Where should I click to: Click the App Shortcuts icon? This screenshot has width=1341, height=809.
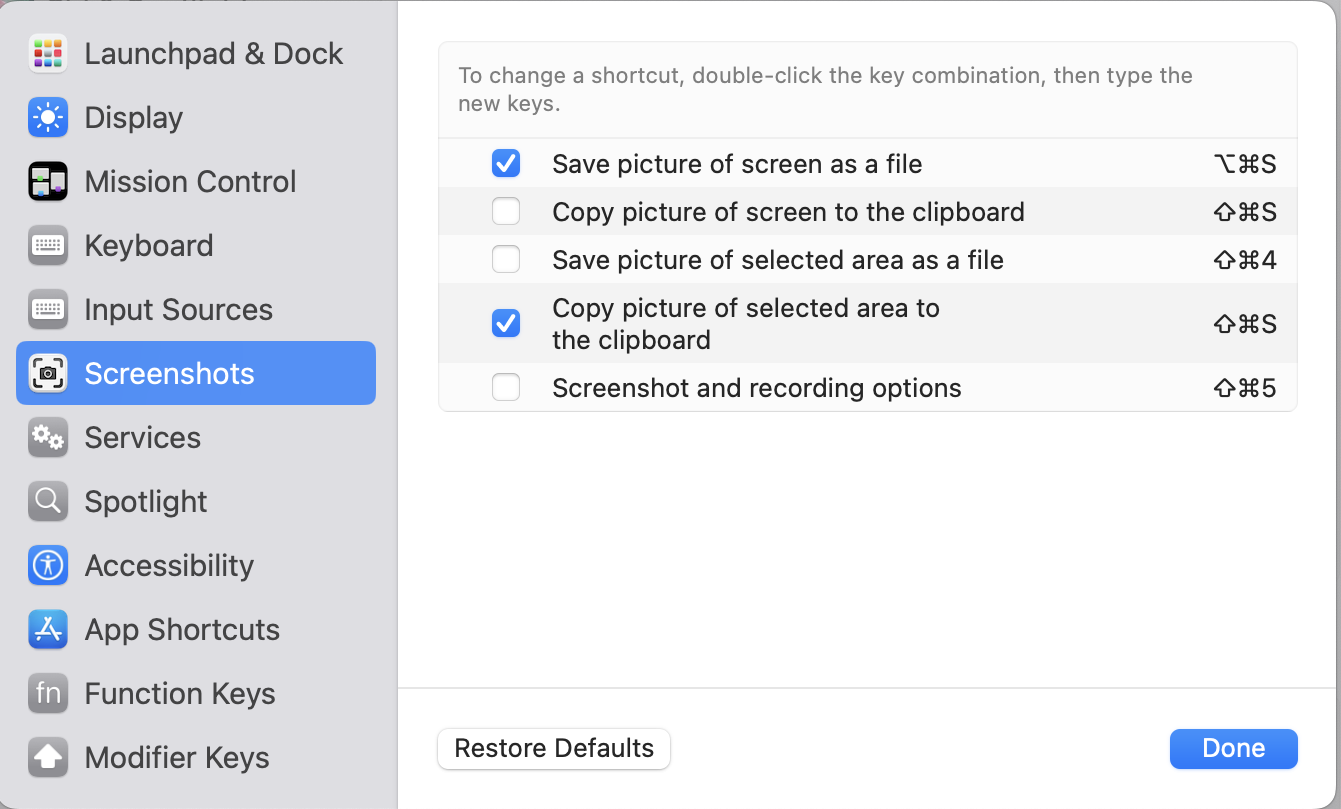[48, 630]
